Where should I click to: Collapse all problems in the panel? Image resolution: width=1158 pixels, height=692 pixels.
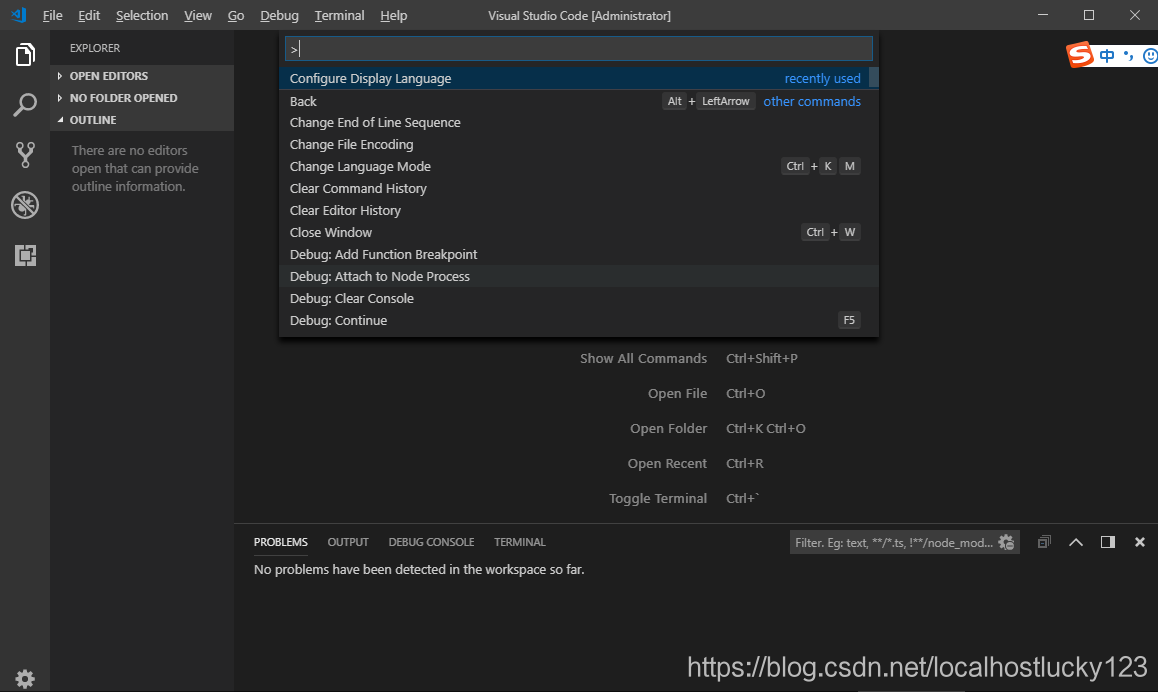1044,542
